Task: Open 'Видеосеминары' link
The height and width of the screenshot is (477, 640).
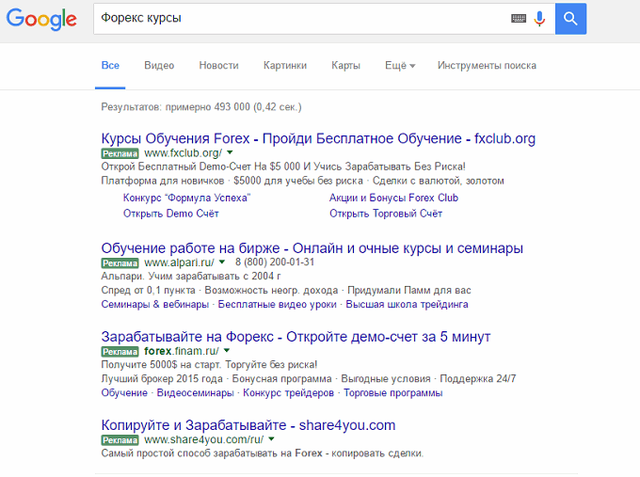Action: 196,393
